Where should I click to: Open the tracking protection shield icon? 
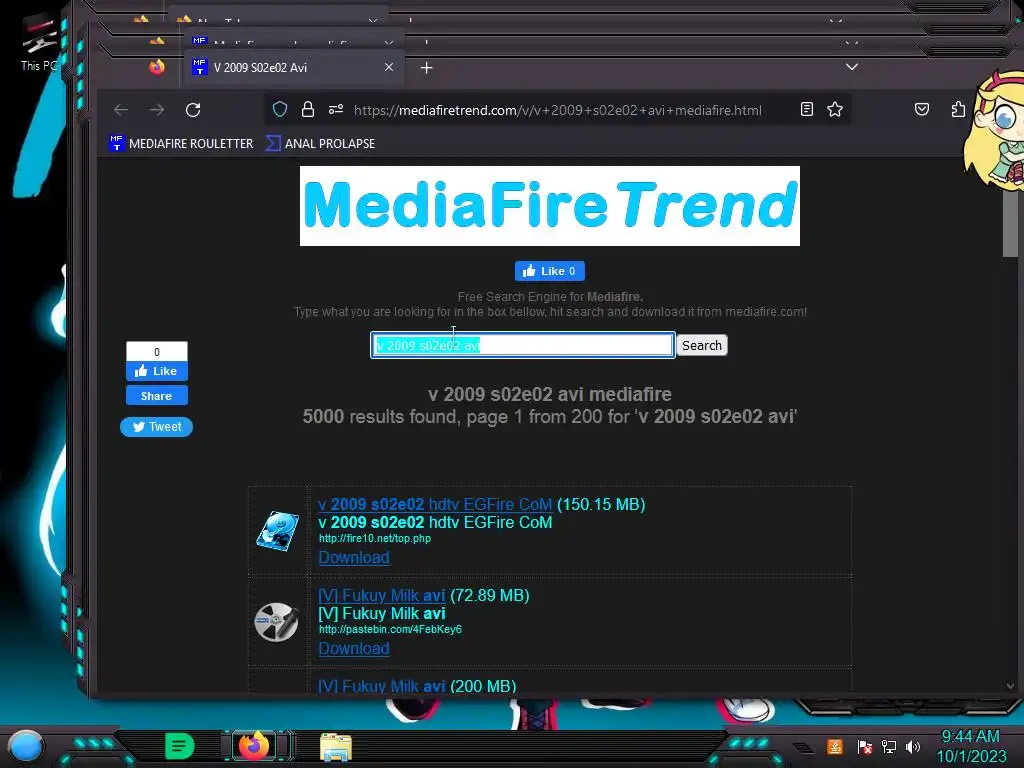pyautogui.click(x=280, y=109)
